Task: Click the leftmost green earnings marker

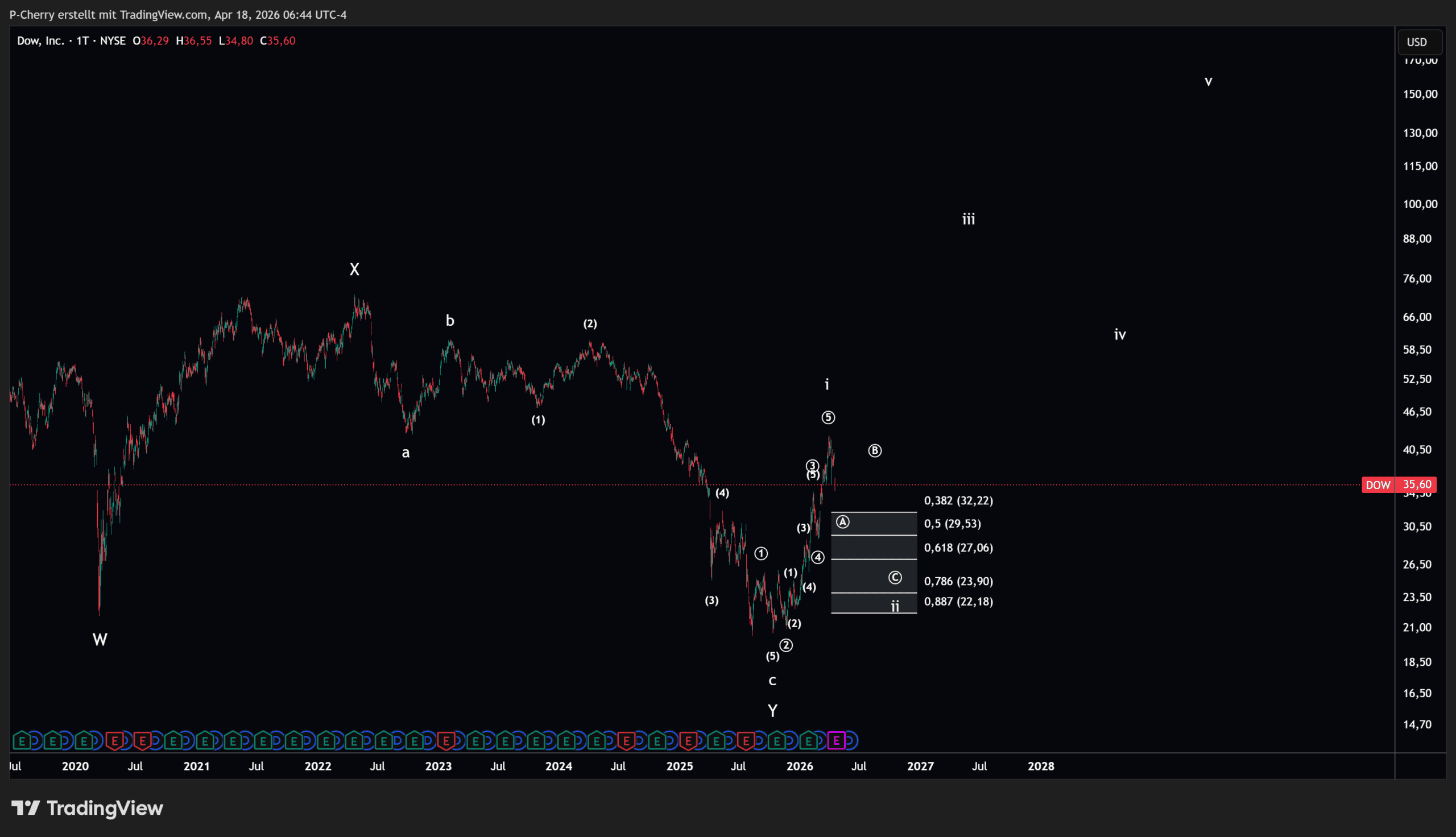Action: pyautogui.click(x=22, y=740)
